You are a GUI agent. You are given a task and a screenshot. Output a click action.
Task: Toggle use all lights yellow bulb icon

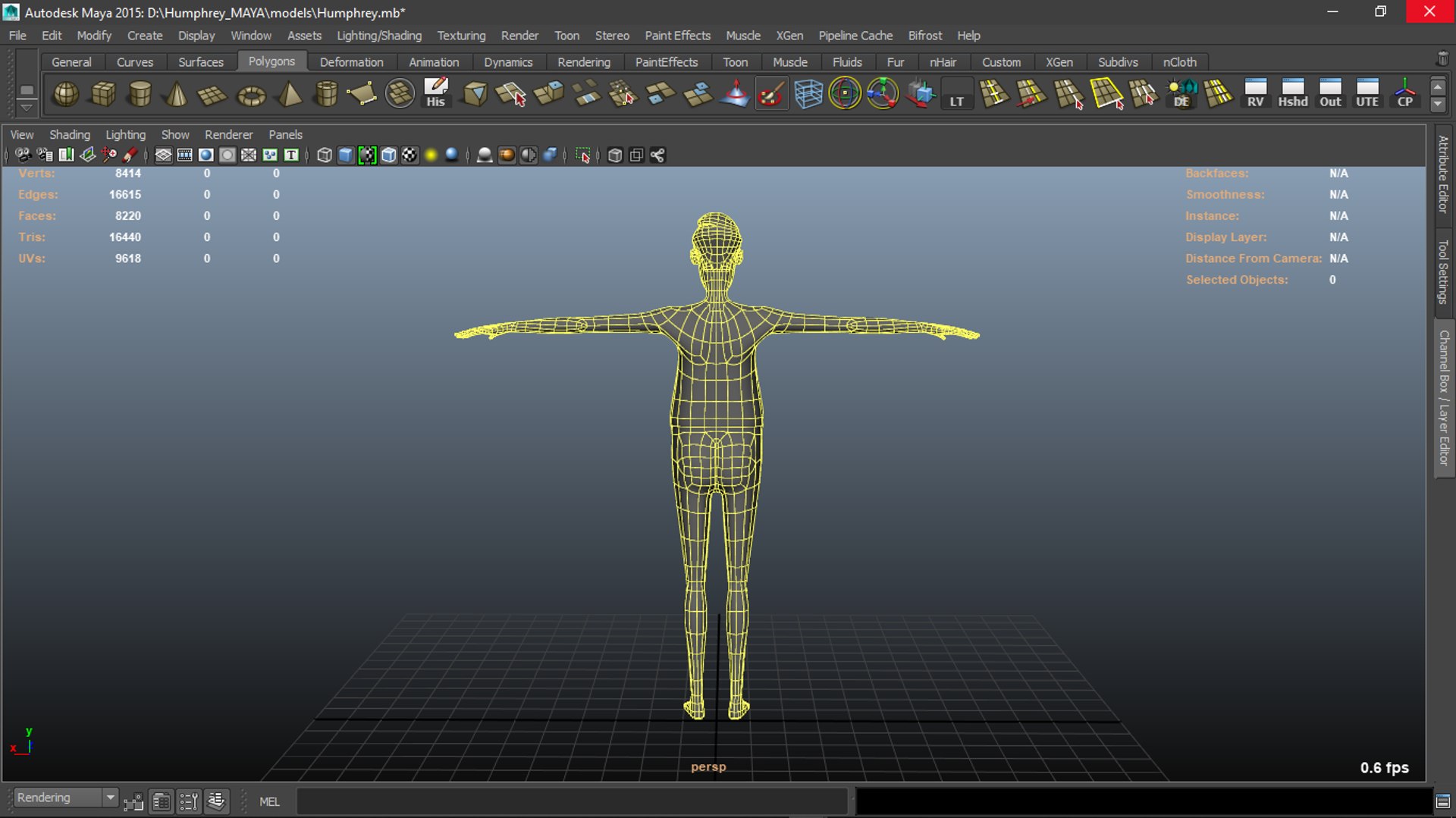tap(431, 155)
